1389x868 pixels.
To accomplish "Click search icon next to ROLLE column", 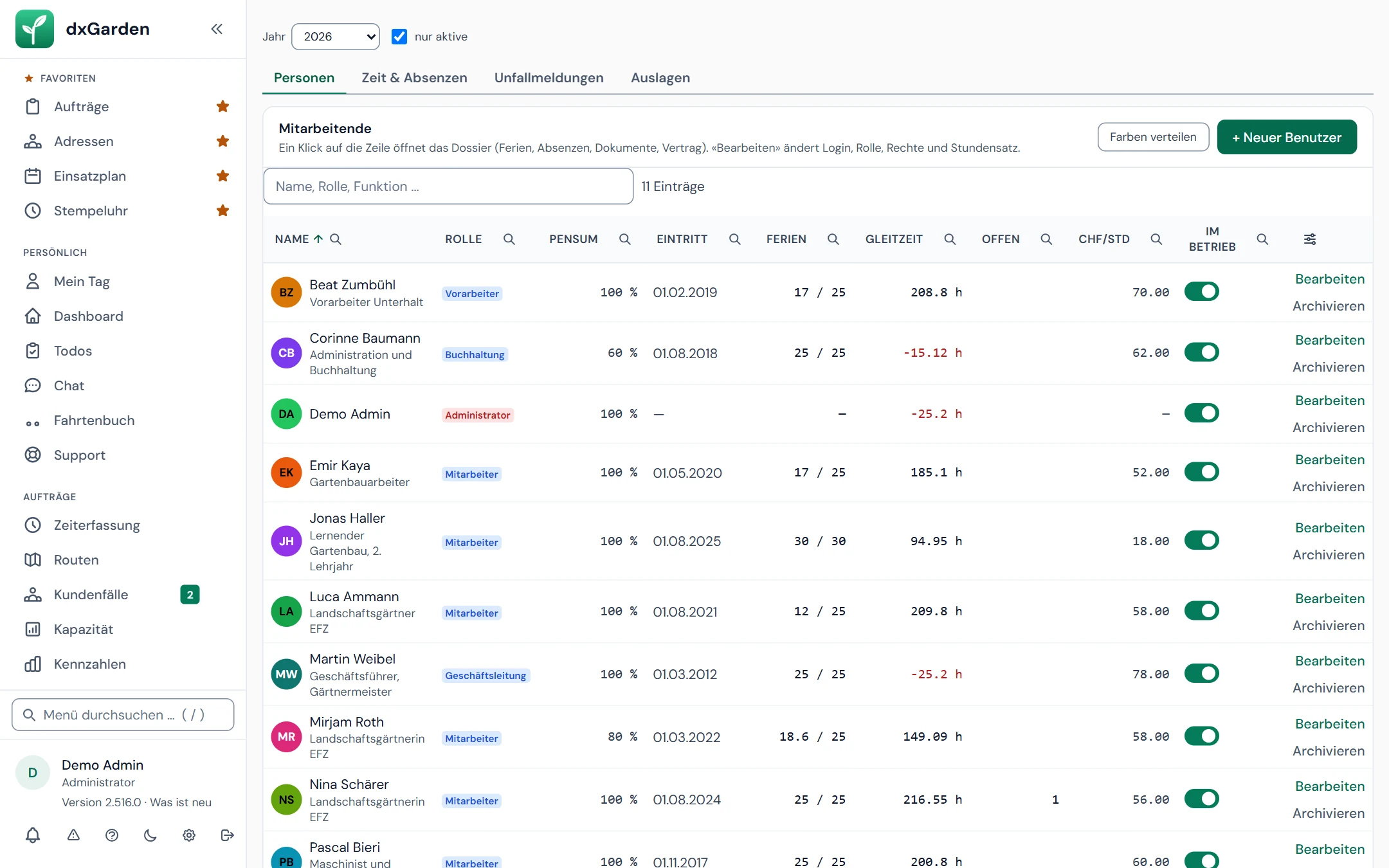I will [509, 239].
